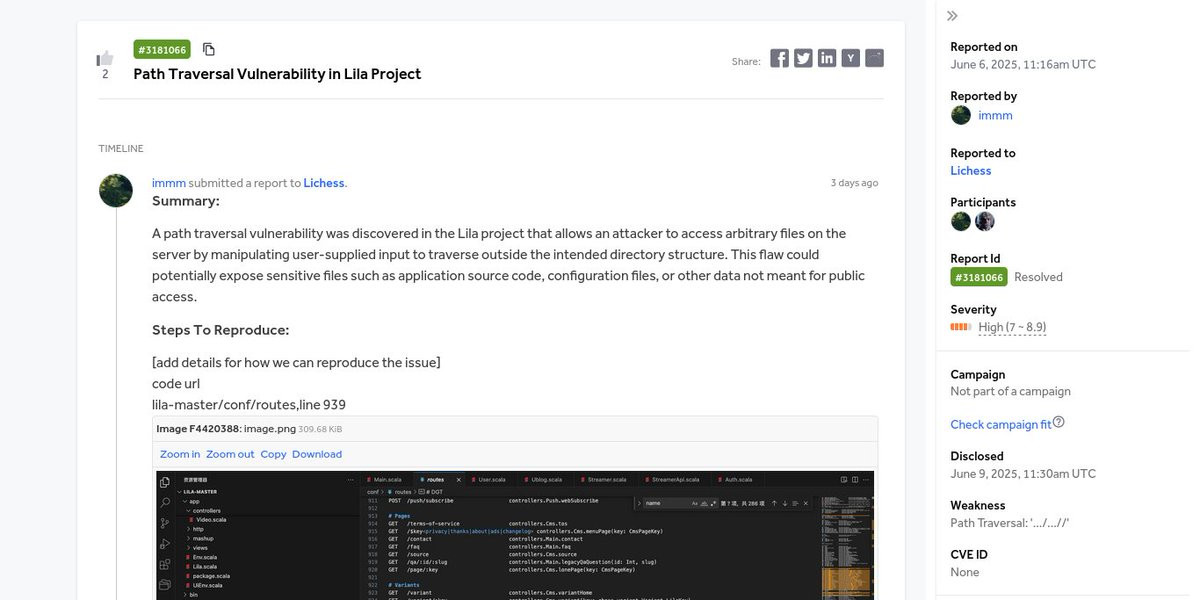Click the 'Resolved' status text
Viewport: 1200px width, 600px height.
[1038, 277]
